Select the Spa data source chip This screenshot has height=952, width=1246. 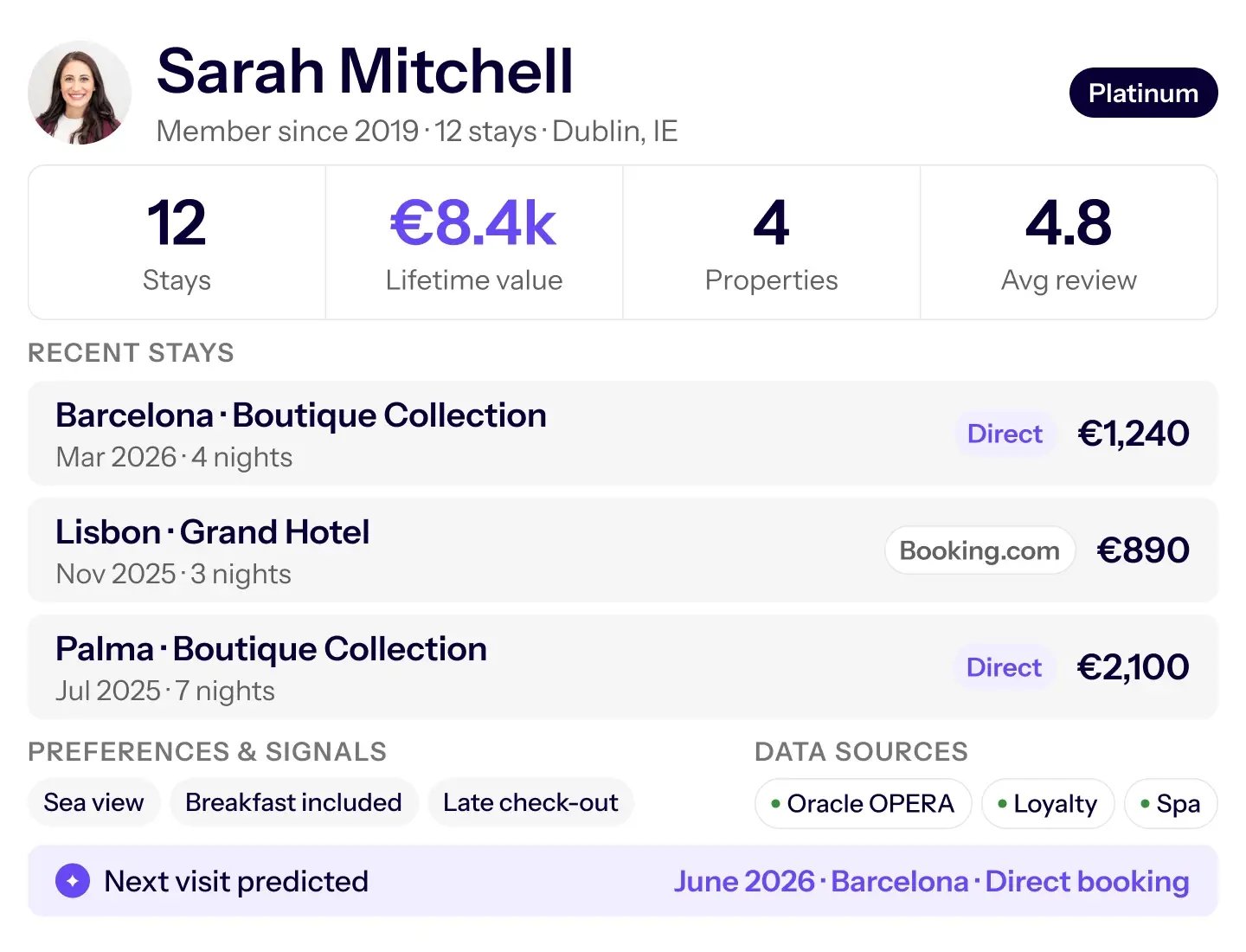pyautogui.click(x=1171, y=804)
